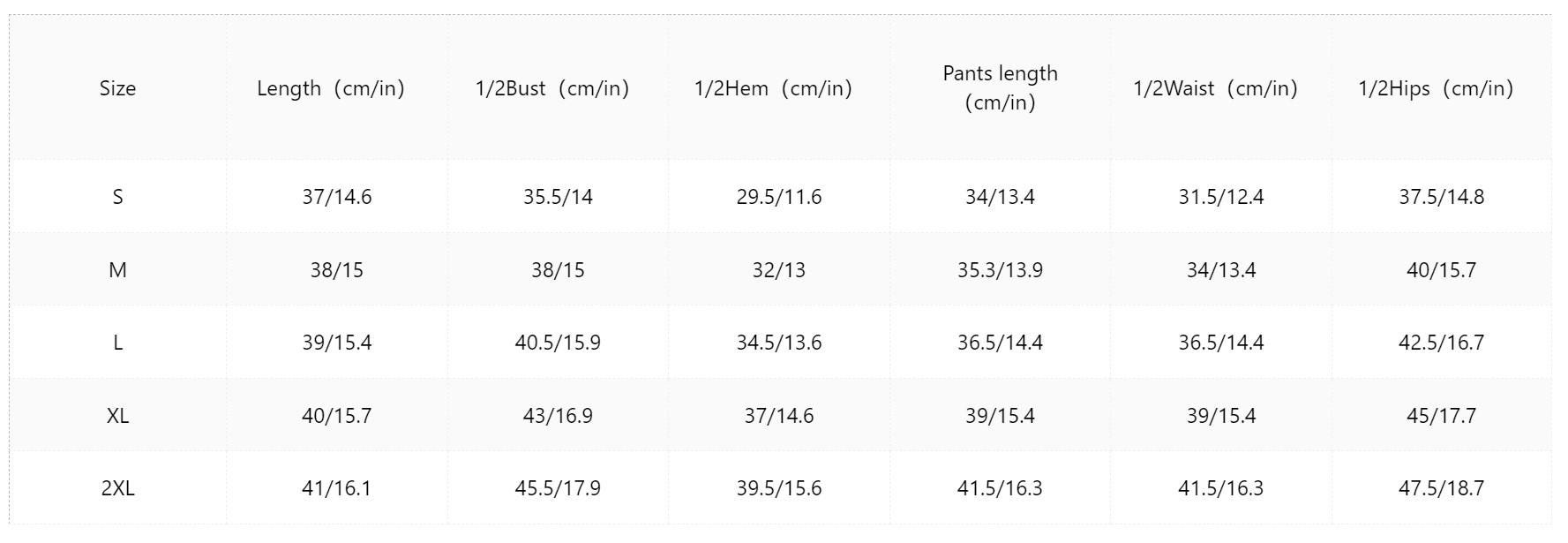Click the 1/2Bust (cm/in) header

558,88
